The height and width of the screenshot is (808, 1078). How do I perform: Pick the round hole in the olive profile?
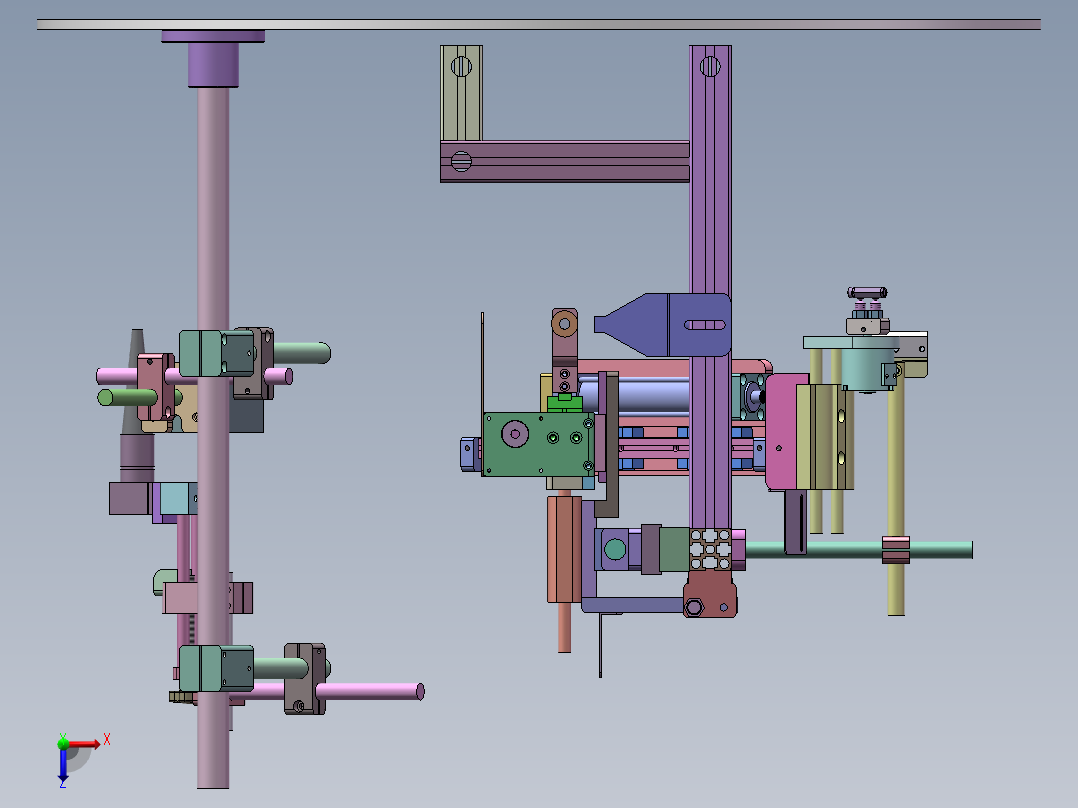point(461,67)
